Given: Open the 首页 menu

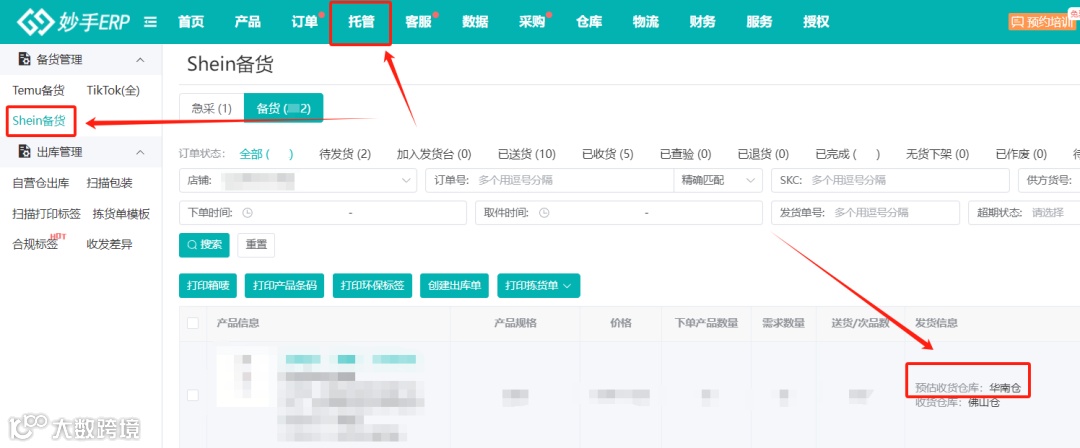Looking at the screenshot, I should pos(191,22).
